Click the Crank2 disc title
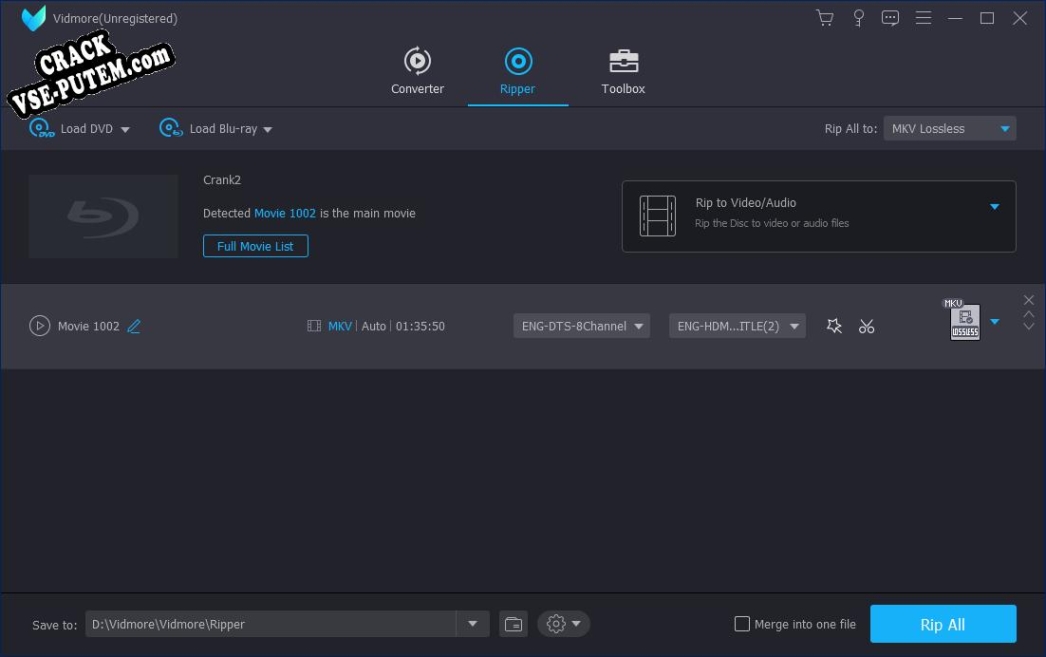 pyautogui.click(x=222, y=180)
